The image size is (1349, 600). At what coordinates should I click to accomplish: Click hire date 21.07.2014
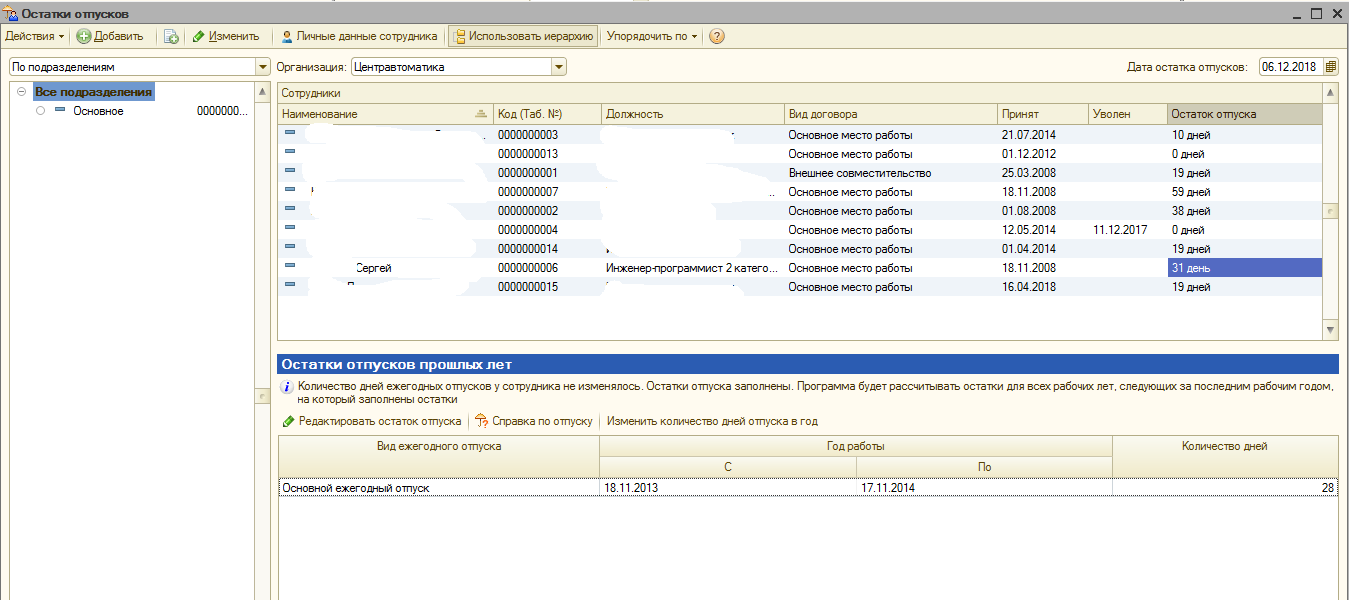coord(1043,135)
